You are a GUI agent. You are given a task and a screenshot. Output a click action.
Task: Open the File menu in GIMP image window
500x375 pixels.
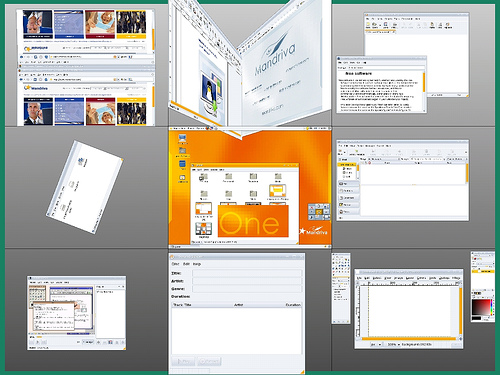pos(359,278)
